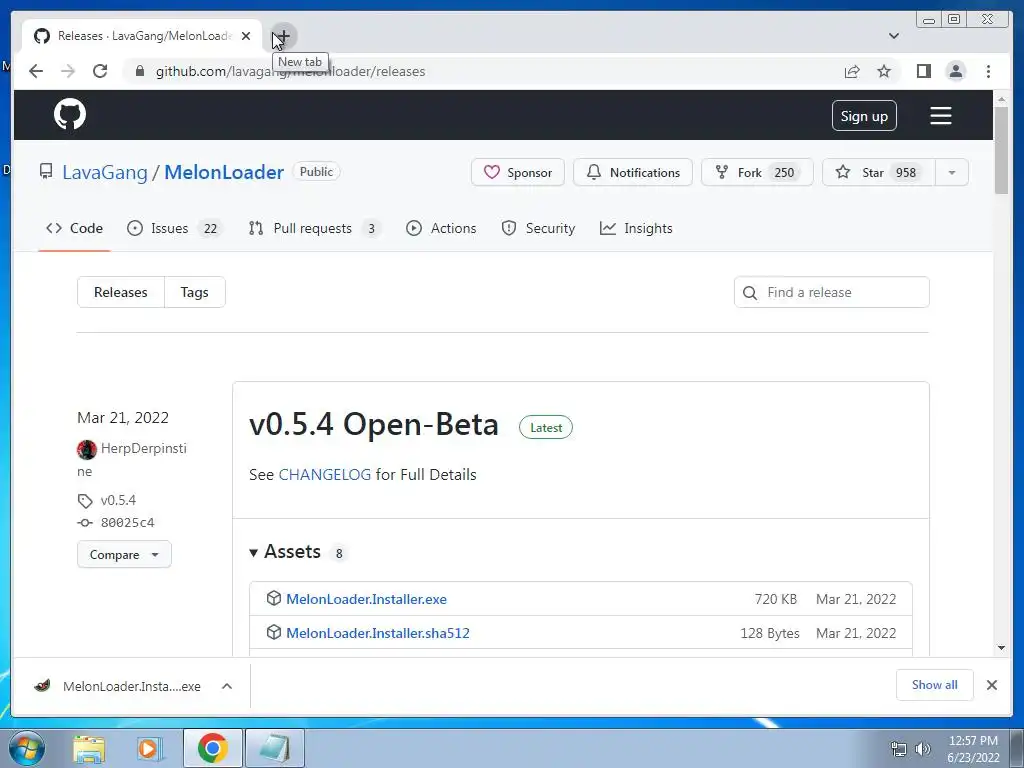Switch to Chrome taskbar button
Screen dimensions: 1024x768
[212, 748]
